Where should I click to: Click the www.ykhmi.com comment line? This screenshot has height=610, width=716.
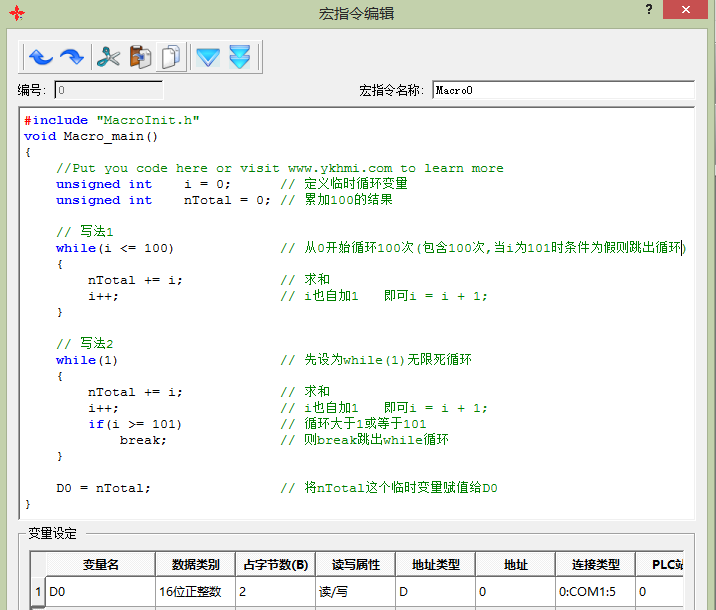point(279,168)
